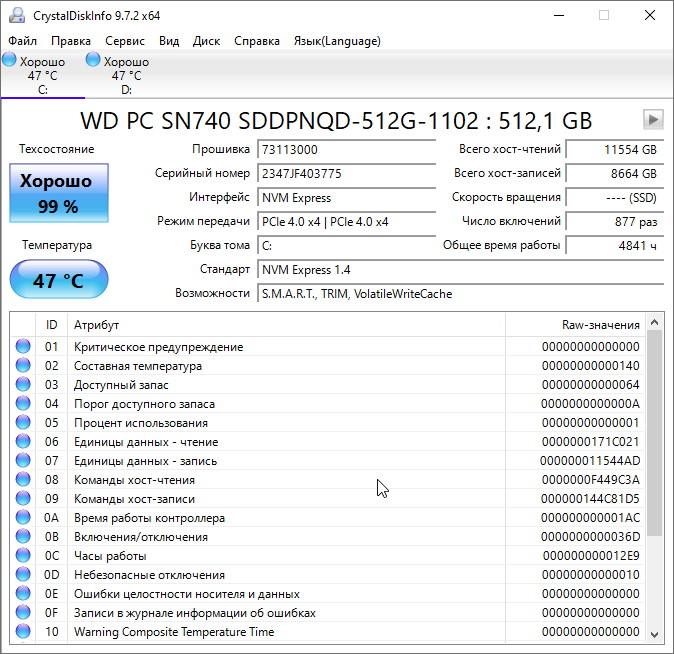
Task: Click the blue health indicator for disk D:
Action: pos(93,59)
